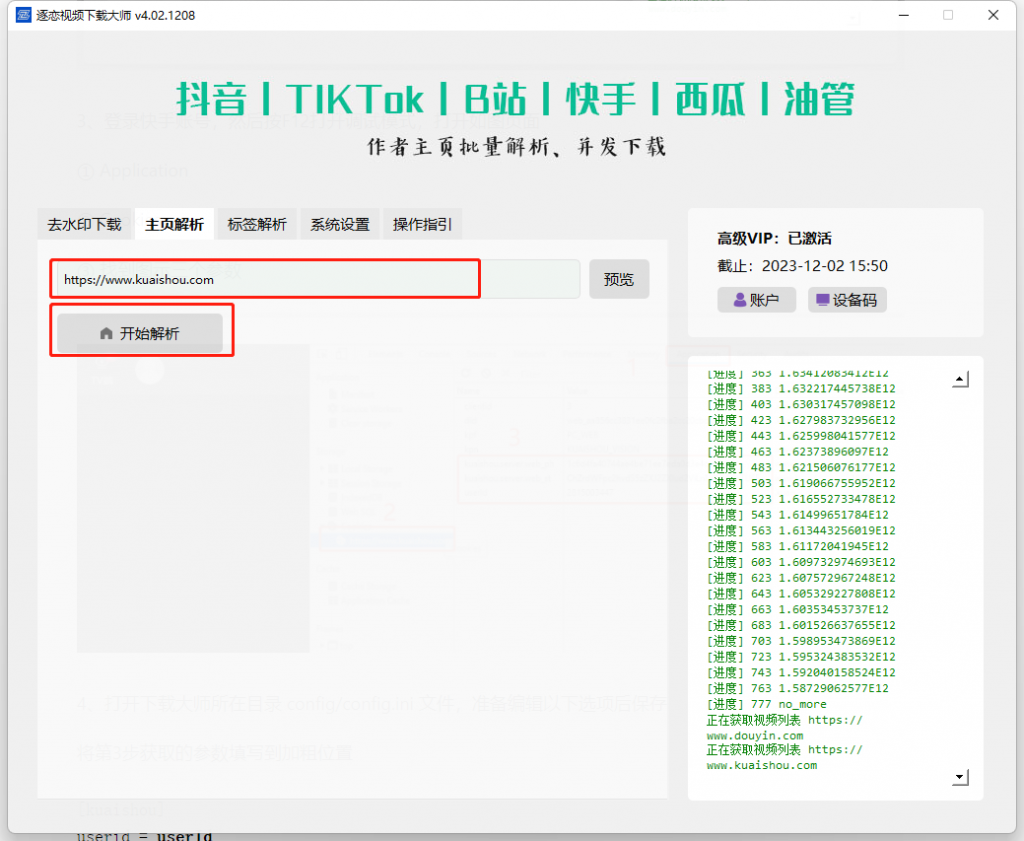Select log entry 403 1.630317457098E12

click(x=801, y=404)
